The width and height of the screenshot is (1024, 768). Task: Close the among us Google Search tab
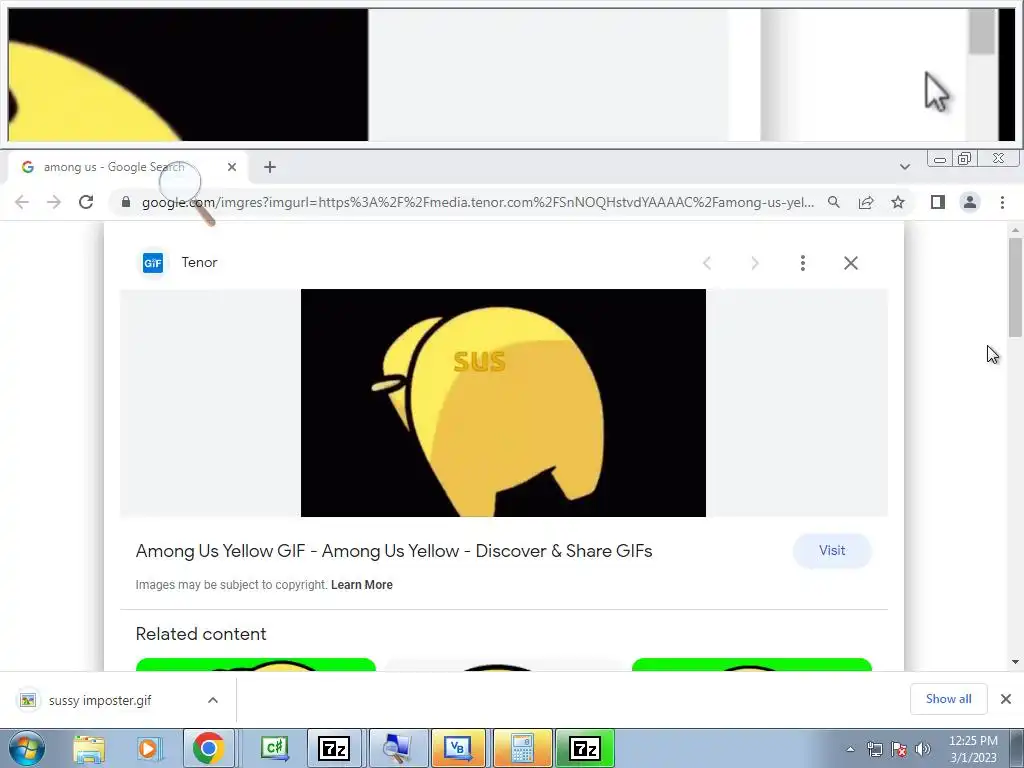coord(232,167)
